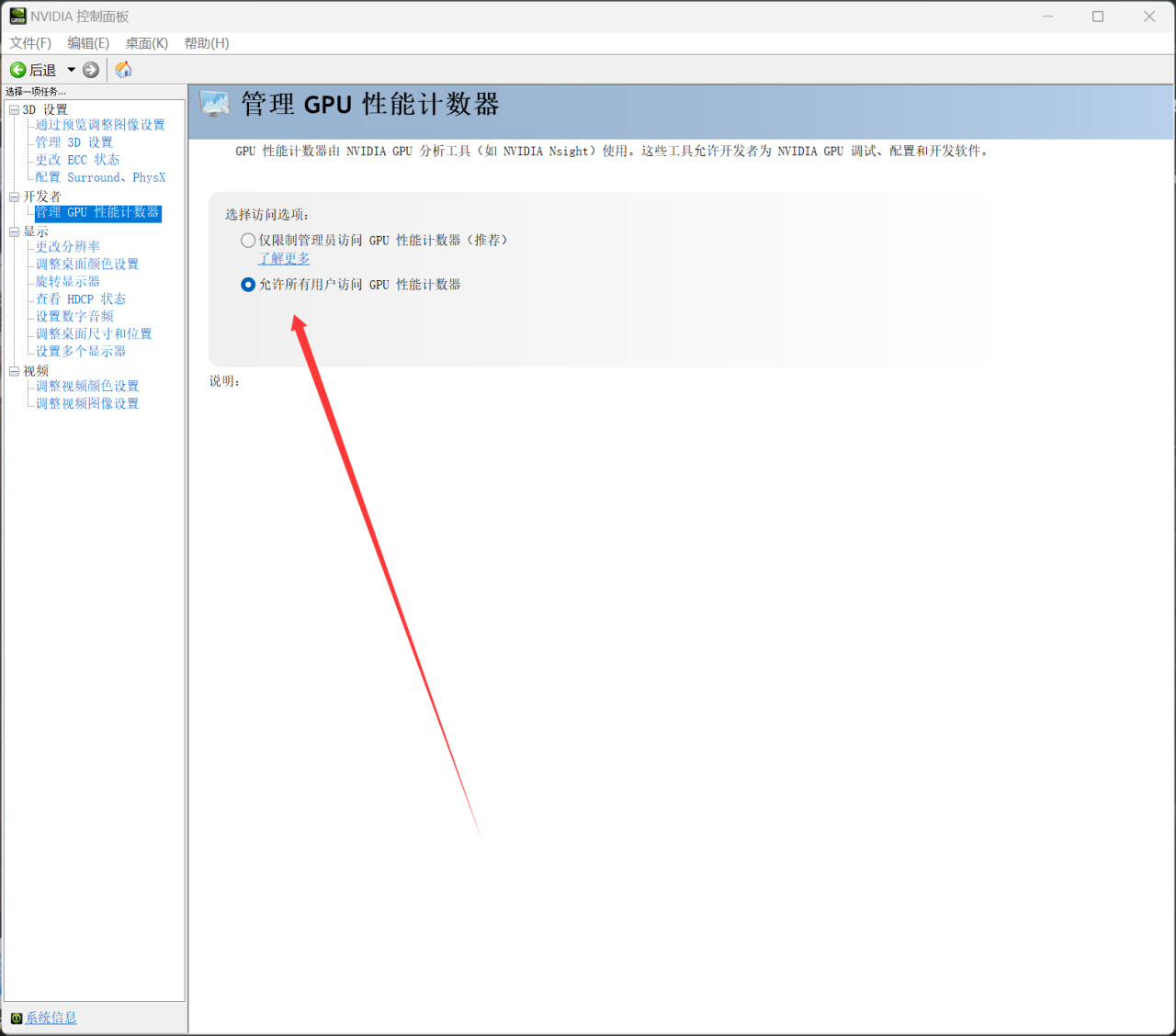
Task: Select 仅限制管理员访问 GPU 性能计数器 radio button
Action: point(248,241)
